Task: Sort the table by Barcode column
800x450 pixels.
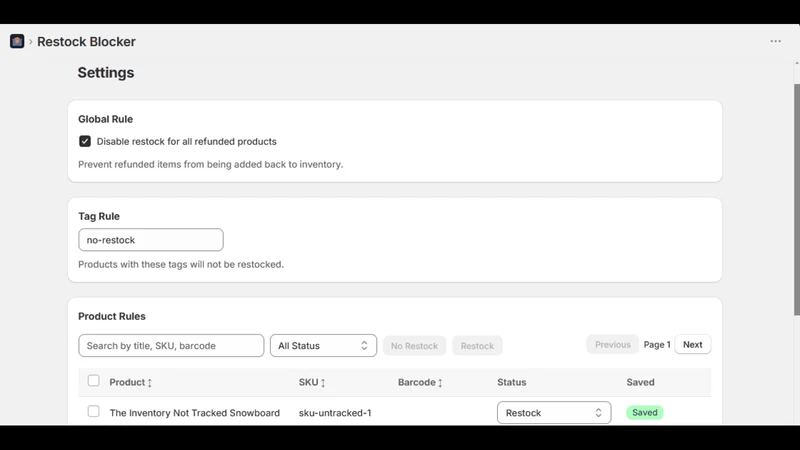Action: coord(420,382)
